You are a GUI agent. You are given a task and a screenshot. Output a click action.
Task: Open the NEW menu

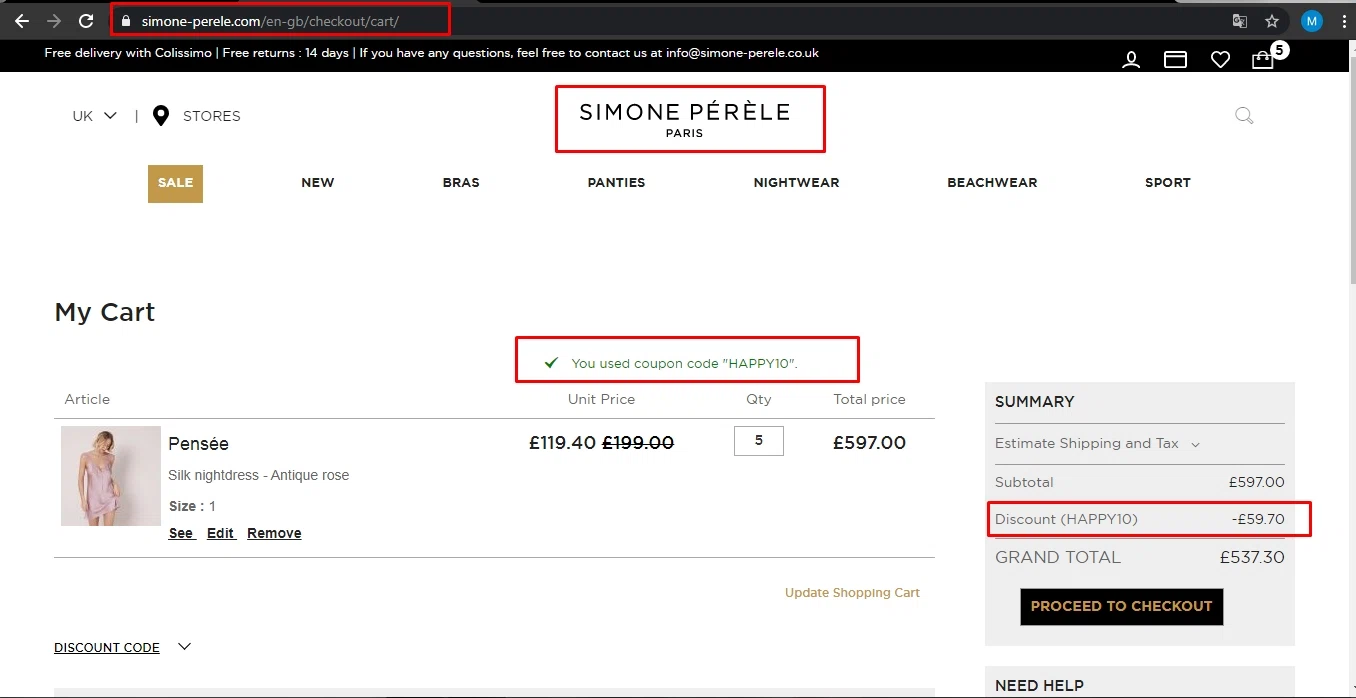(x=318, y=183)
